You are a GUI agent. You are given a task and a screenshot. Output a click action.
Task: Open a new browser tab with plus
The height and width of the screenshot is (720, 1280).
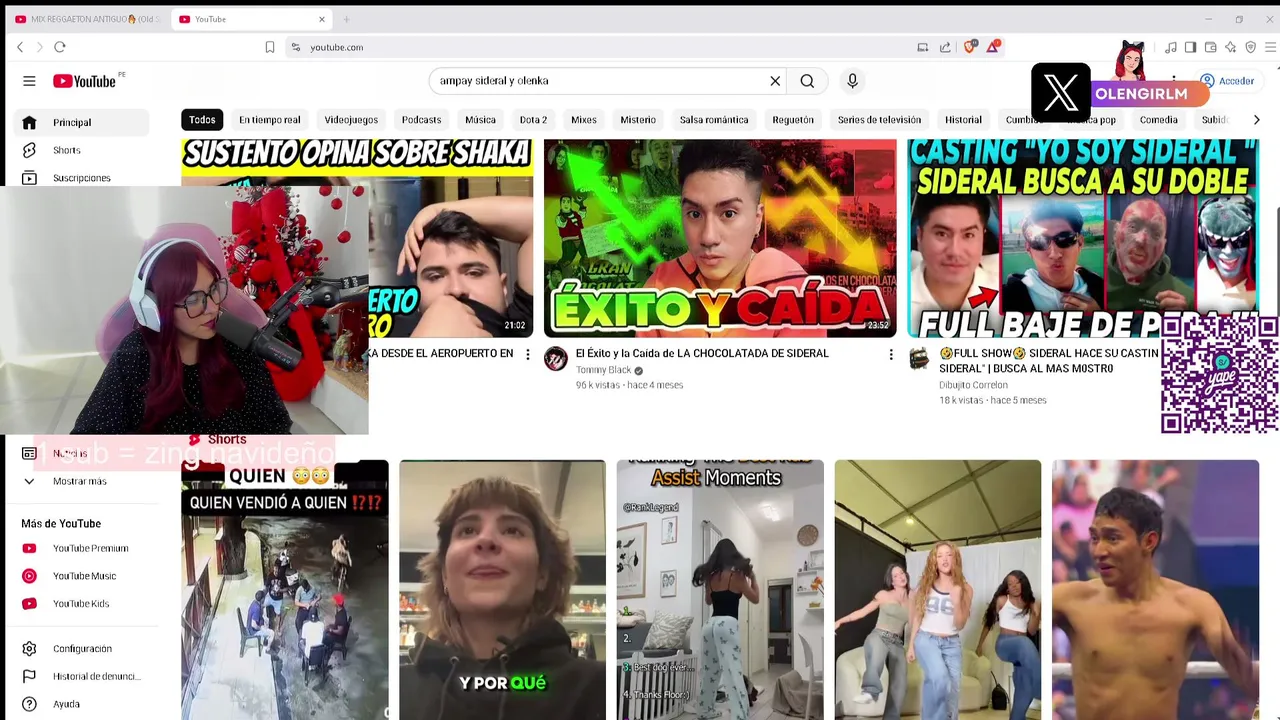pos(347,19)
